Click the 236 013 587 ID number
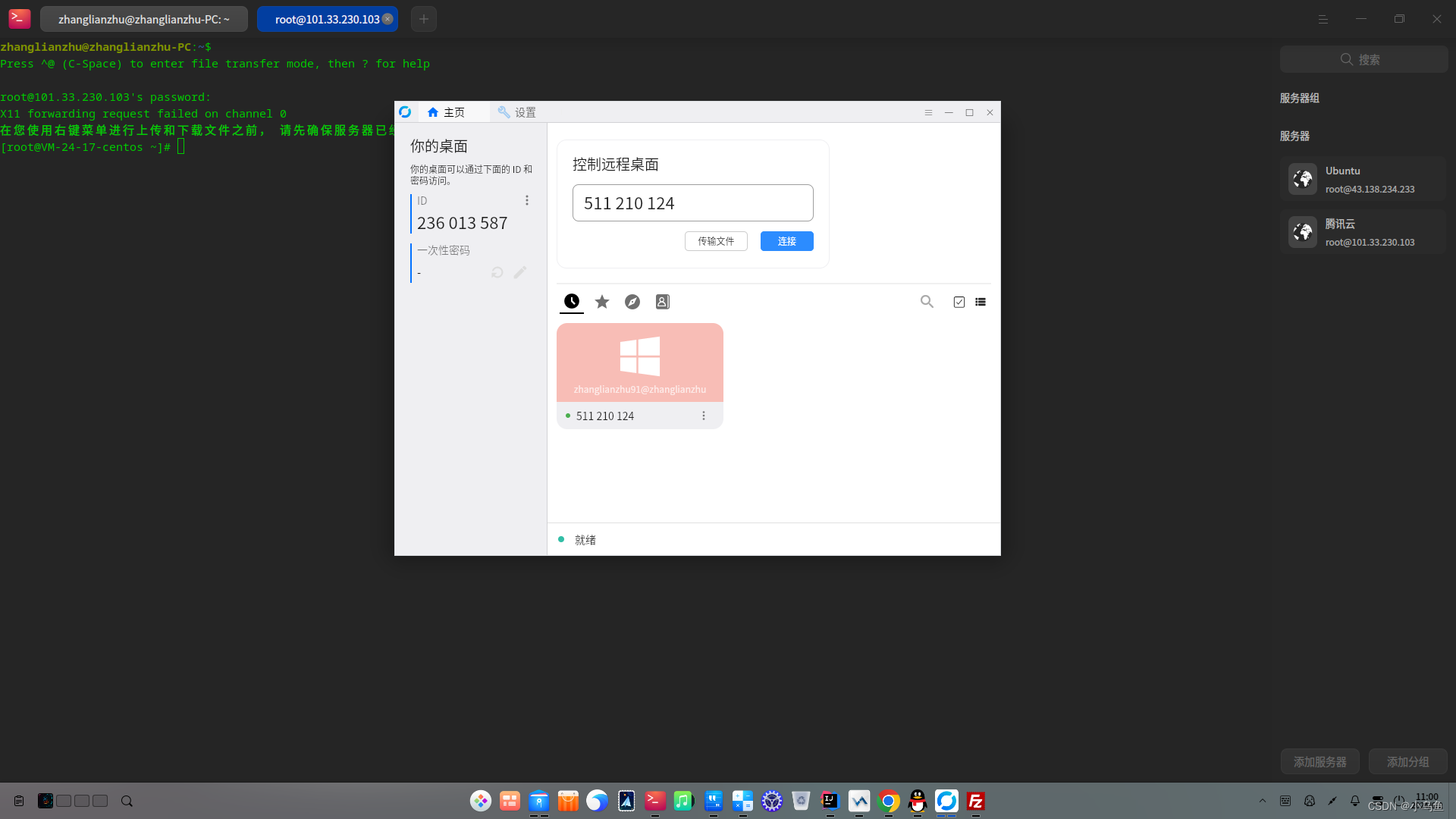Image resolution: width=1456 pixels, height=819 pixels. (x=463, y=223)
